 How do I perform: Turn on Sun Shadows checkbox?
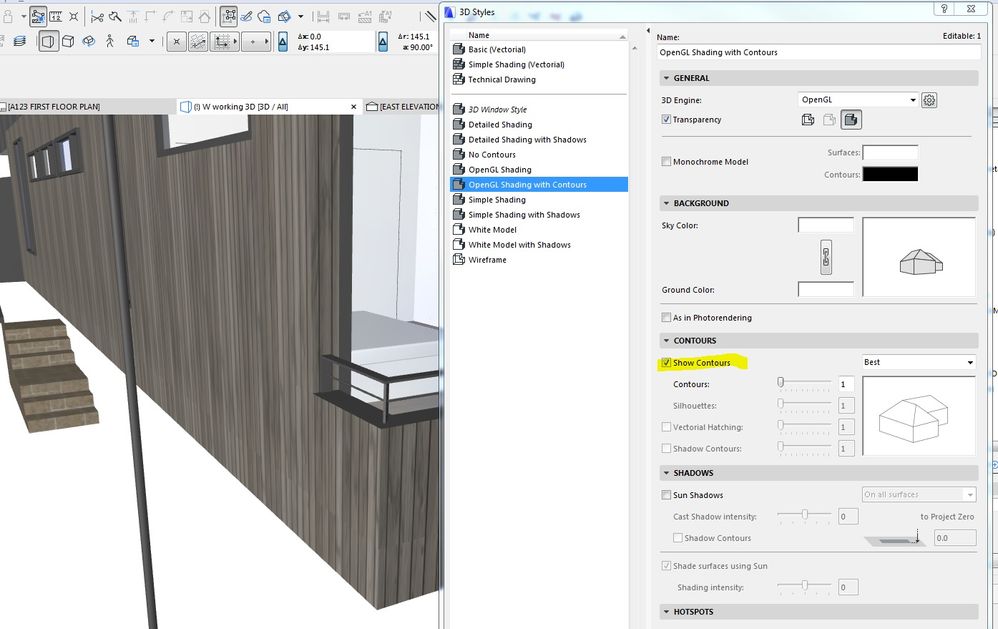tap(667, 495)
